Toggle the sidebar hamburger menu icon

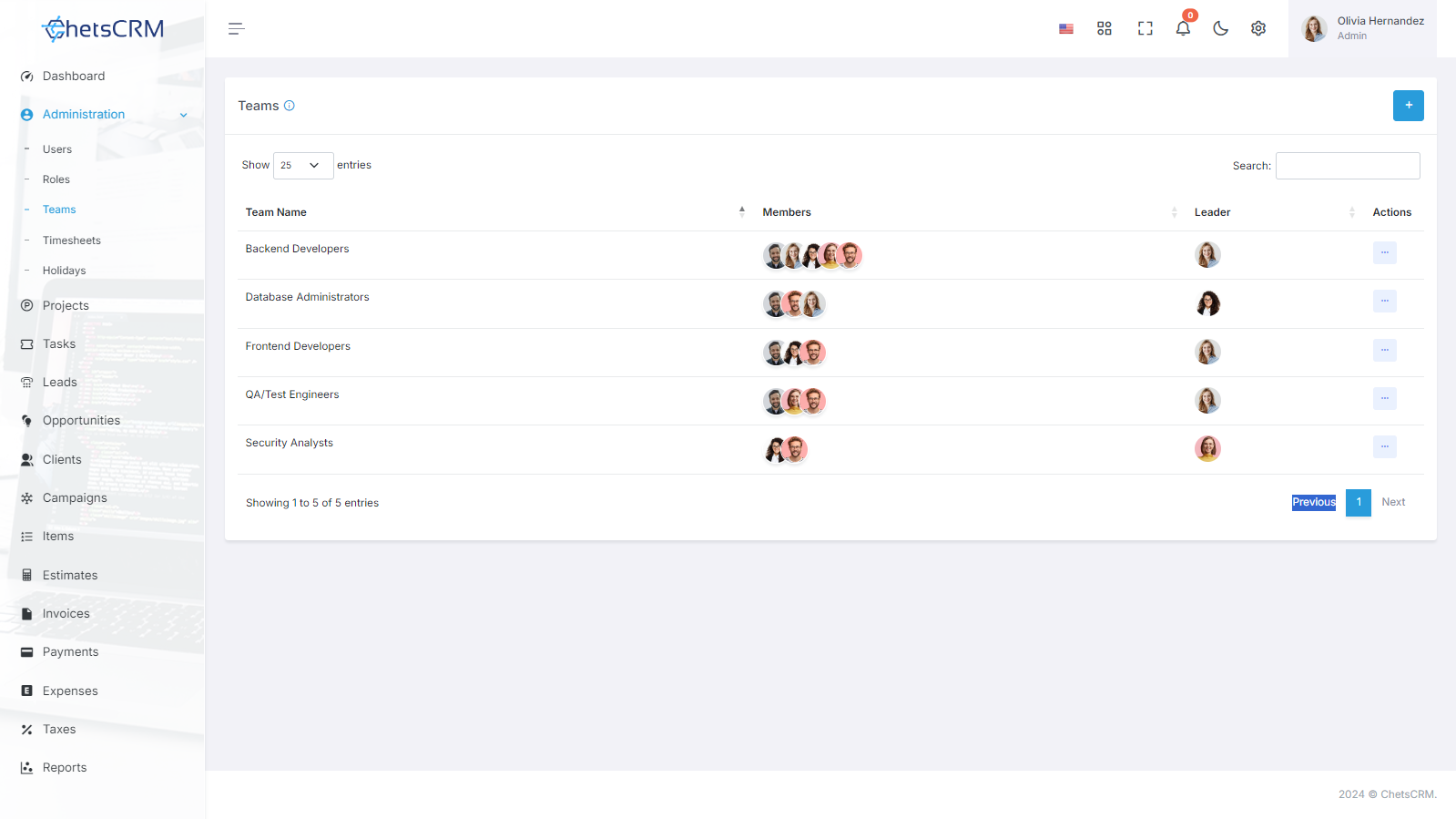pyautogui.click(x=236, y=29)
